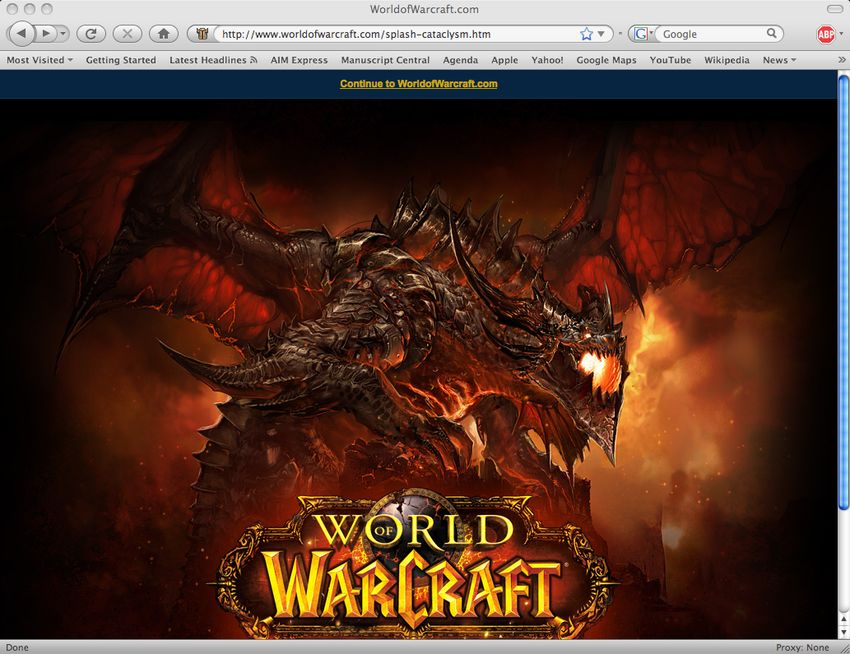This screenshot has width=850, height=654.
Task: Show more bookmarks with the chevron
Action: click(841, 60)
